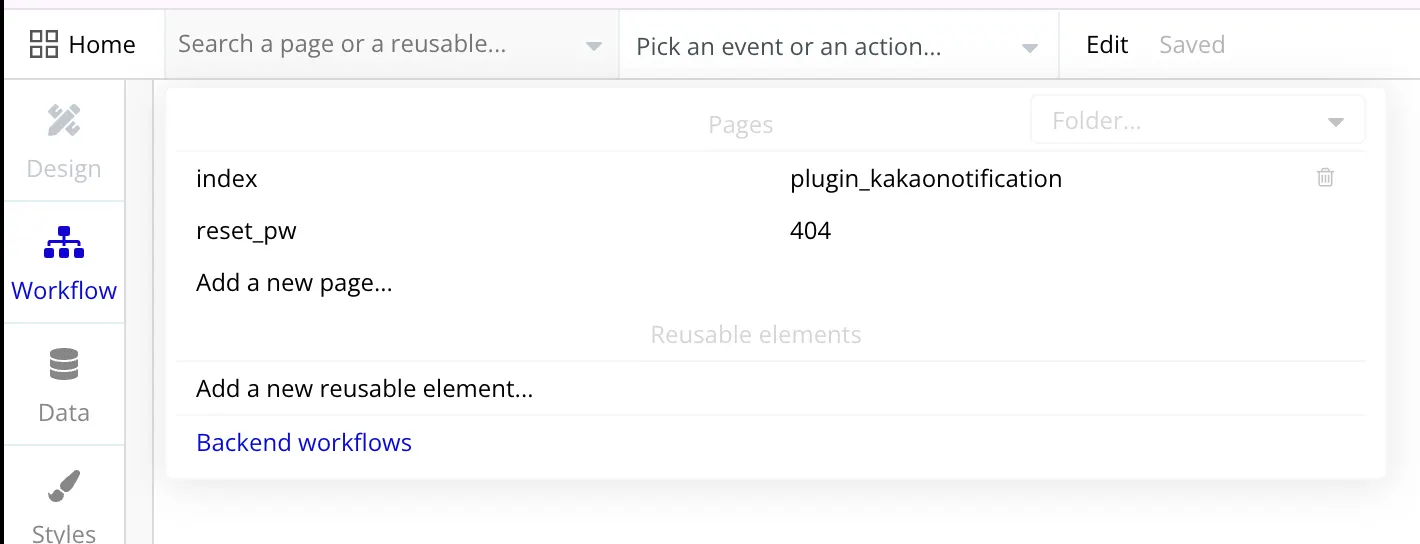Open the plugin_kakaonotification page

click(x=925, y=179)
